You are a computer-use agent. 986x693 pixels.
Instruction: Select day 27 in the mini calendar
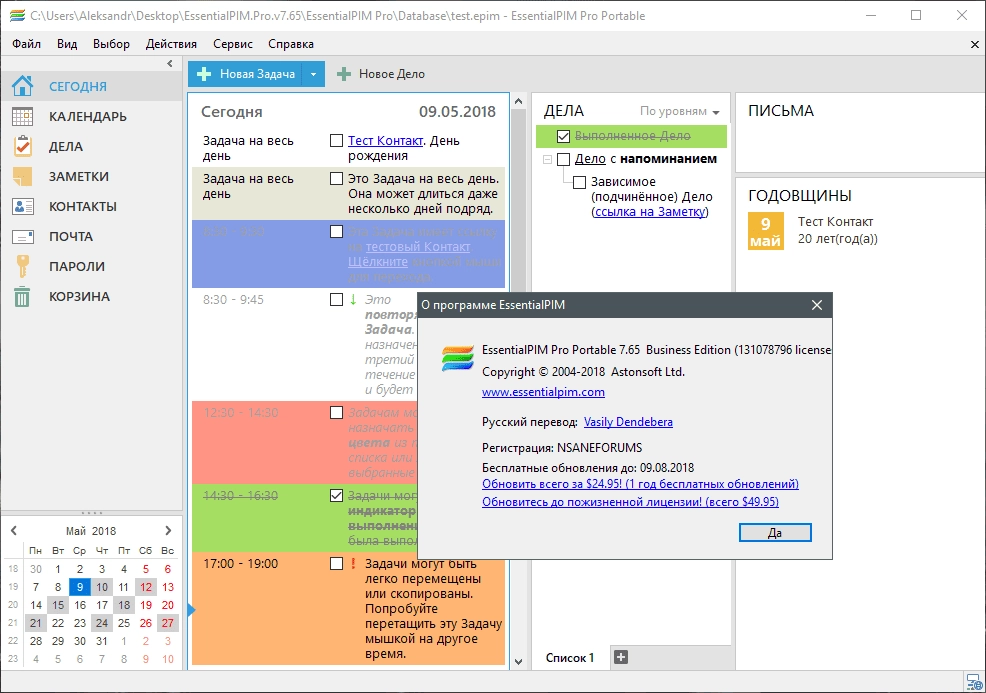(167, 623)
